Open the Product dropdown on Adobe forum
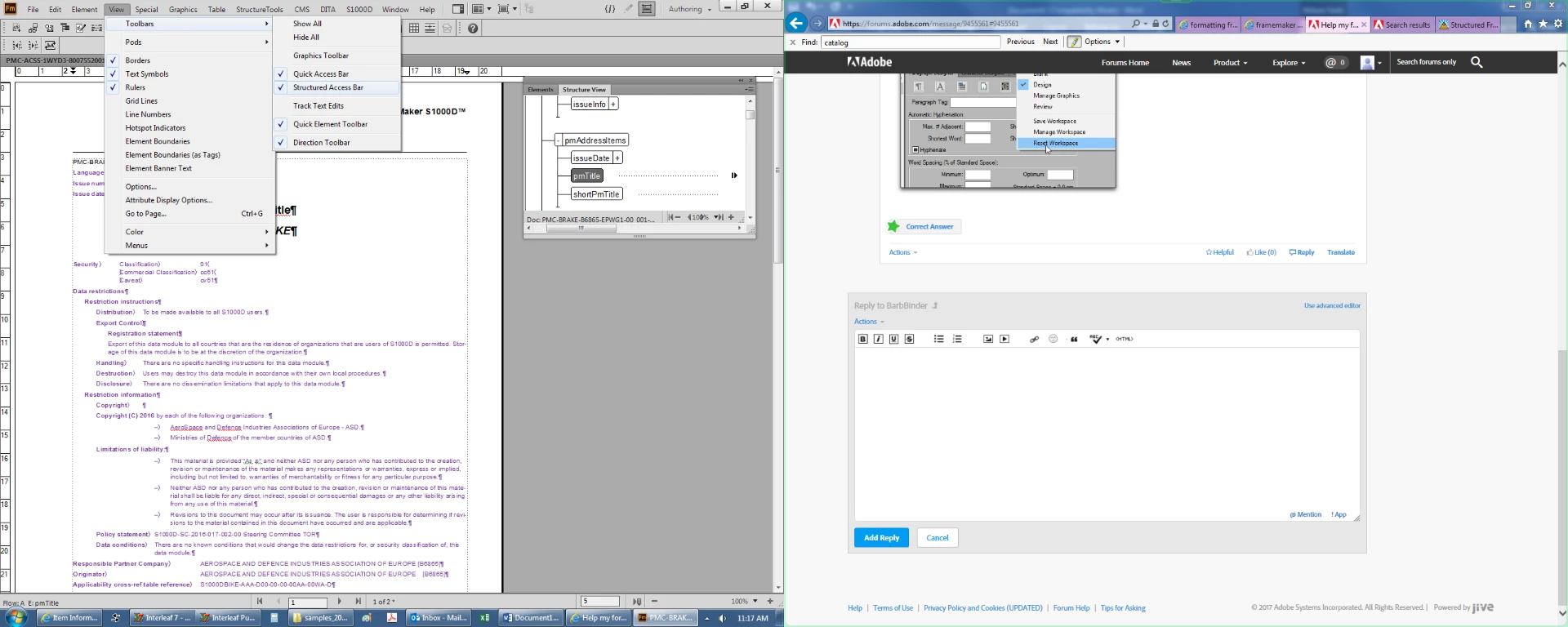Image resolution: width=1568 pixels, height=627 pixels. [x=1230, y=63]
